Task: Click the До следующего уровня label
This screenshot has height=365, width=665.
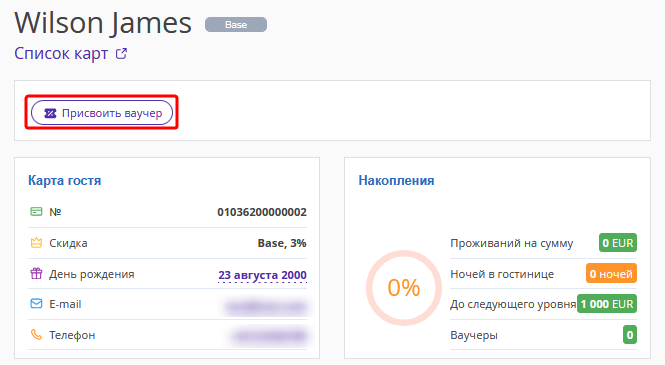Action: [513, 304]
